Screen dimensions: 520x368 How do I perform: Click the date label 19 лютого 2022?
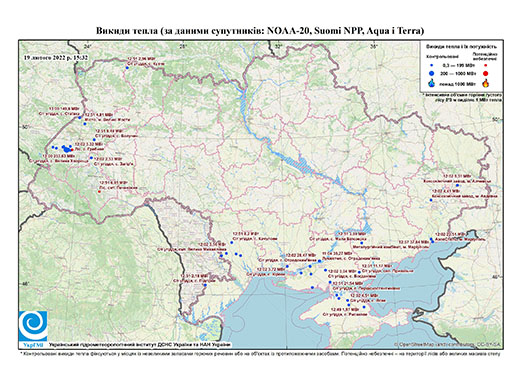point(56,57)
